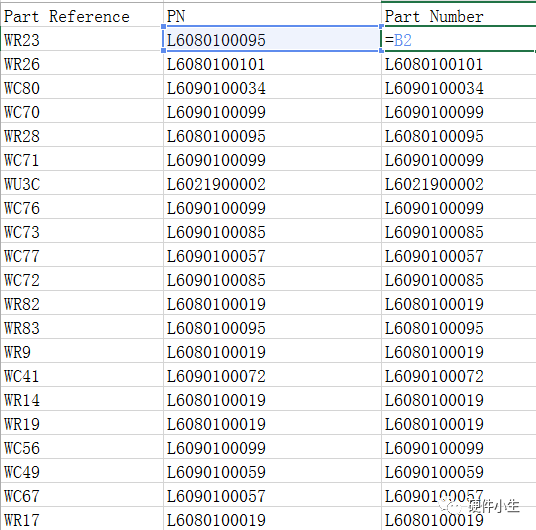This screenshot has height=530, width=536.
Task: Select Part Number column value in WC71 row
Action: [458, 159]
